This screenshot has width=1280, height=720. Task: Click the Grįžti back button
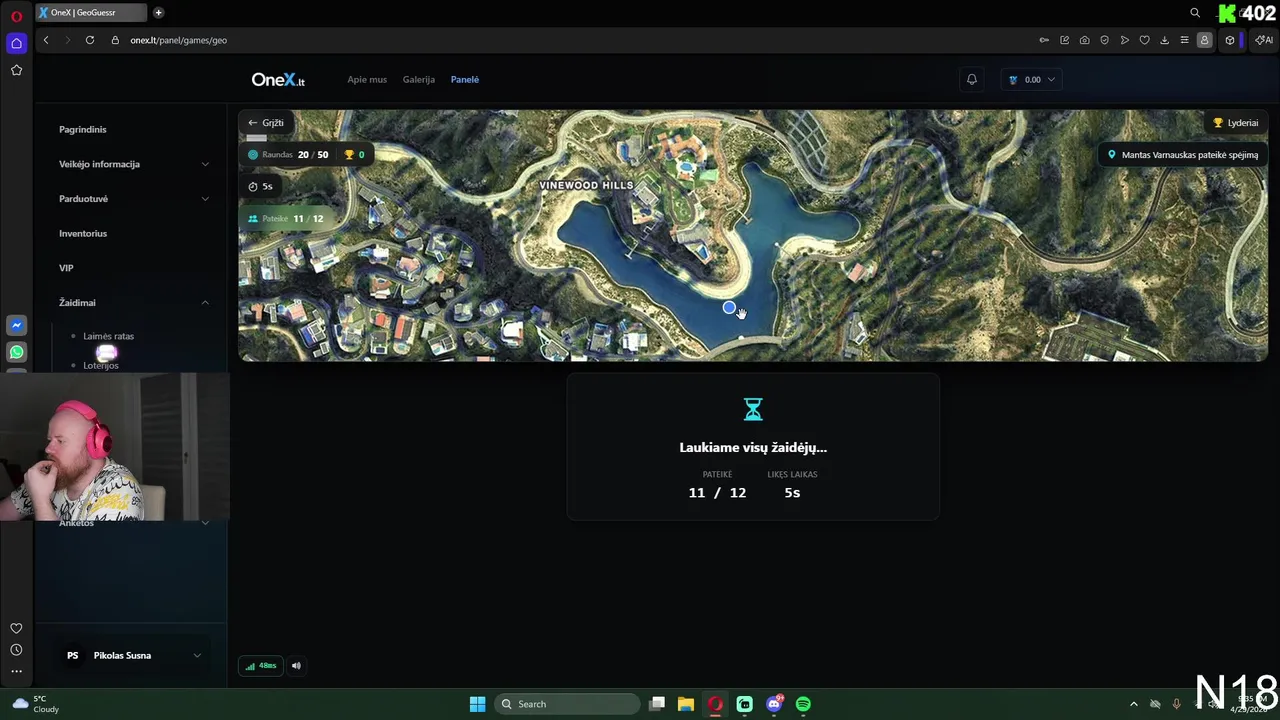266,122
